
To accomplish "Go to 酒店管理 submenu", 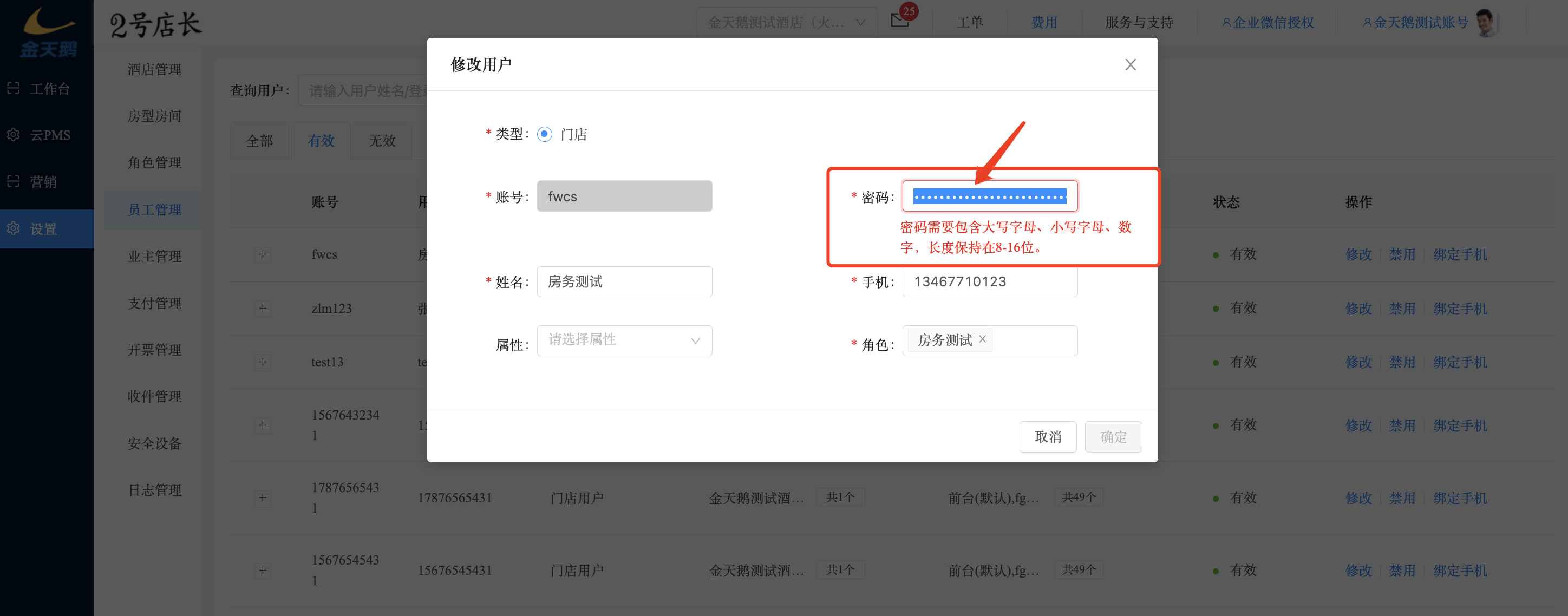I will point(154,69).
